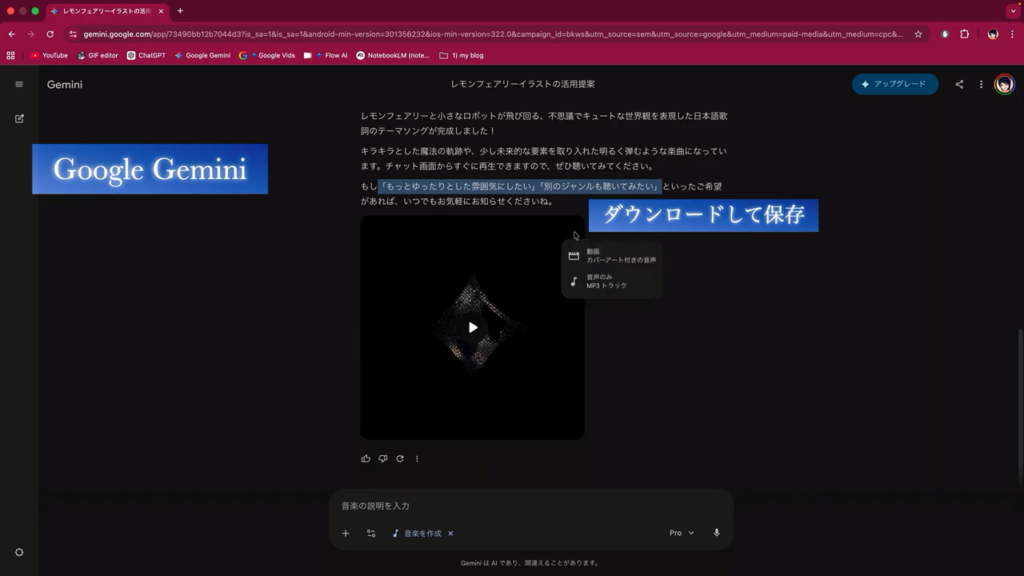Open the plus add-files button
The image size is (1024, 576).
[x=346, y=533]
